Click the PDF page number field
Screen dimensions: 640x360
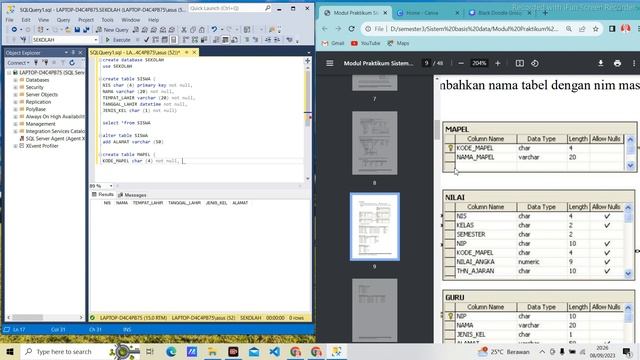[426, 63]
